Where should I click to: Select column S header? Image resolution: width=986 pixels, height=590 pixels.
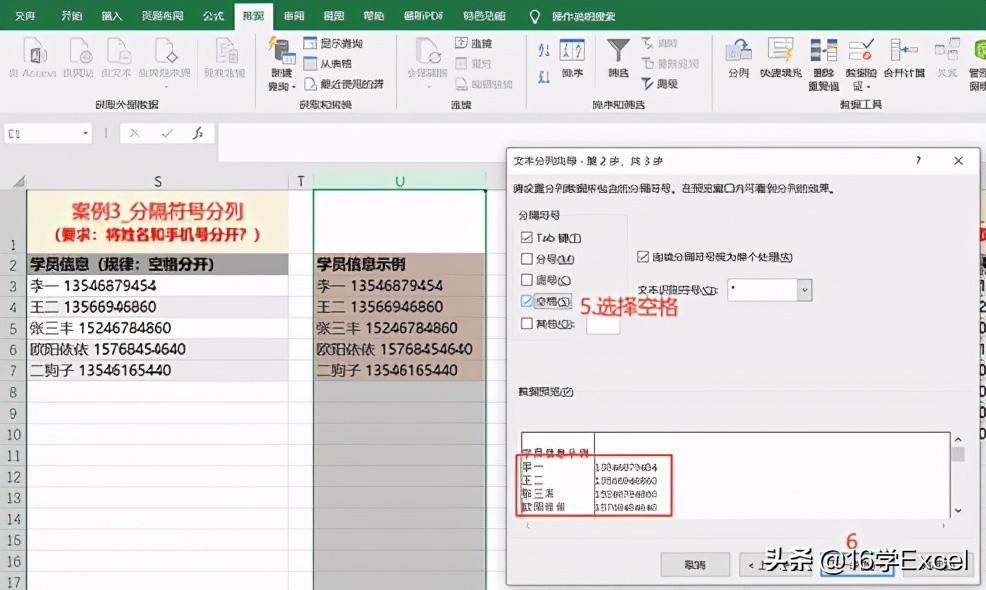[x=158, y=181]
